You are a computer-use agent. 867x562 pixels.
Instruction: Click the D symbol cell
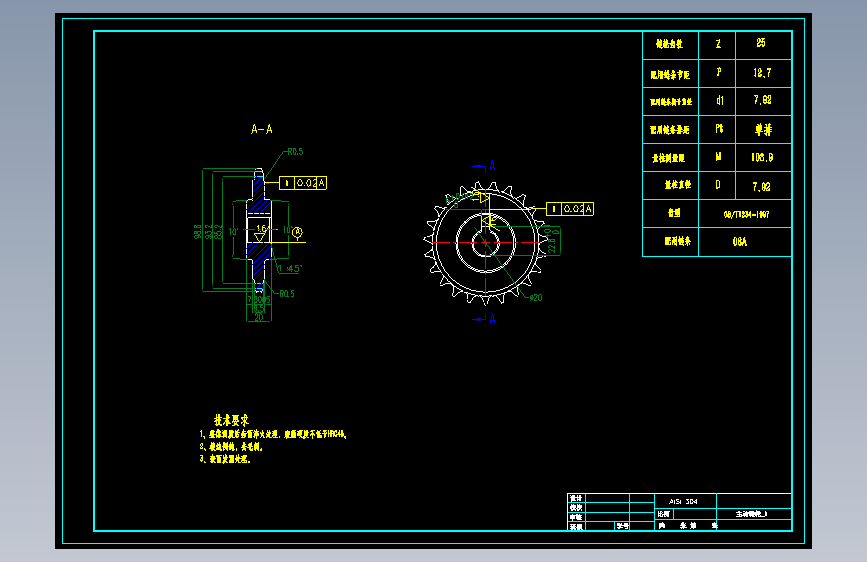(718, 185)
